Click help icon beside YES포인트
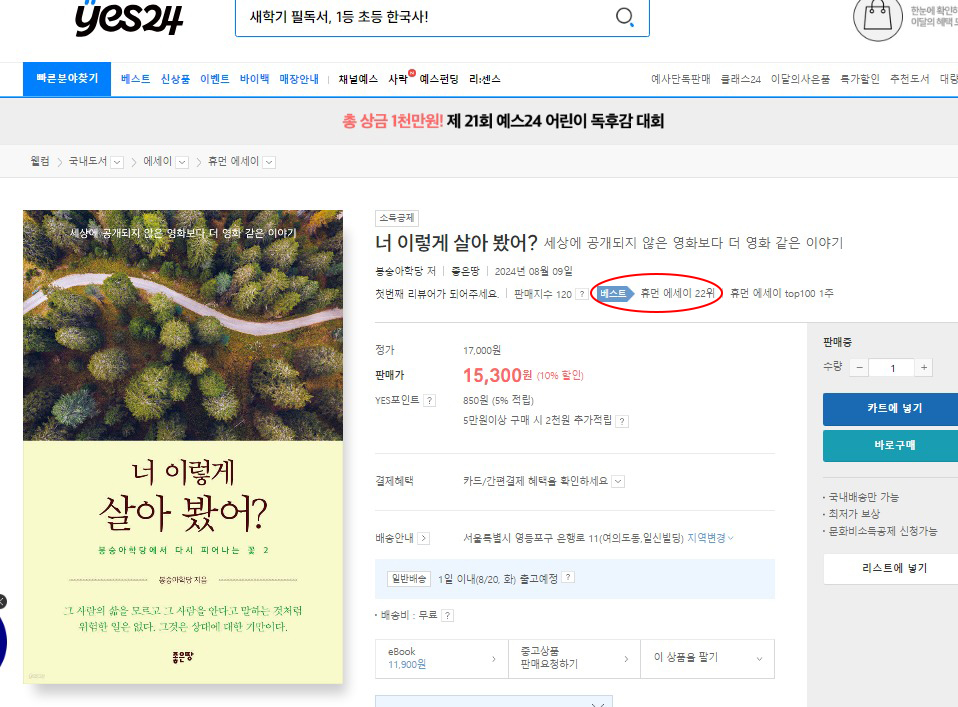958x707 pixels. [430, 401]
